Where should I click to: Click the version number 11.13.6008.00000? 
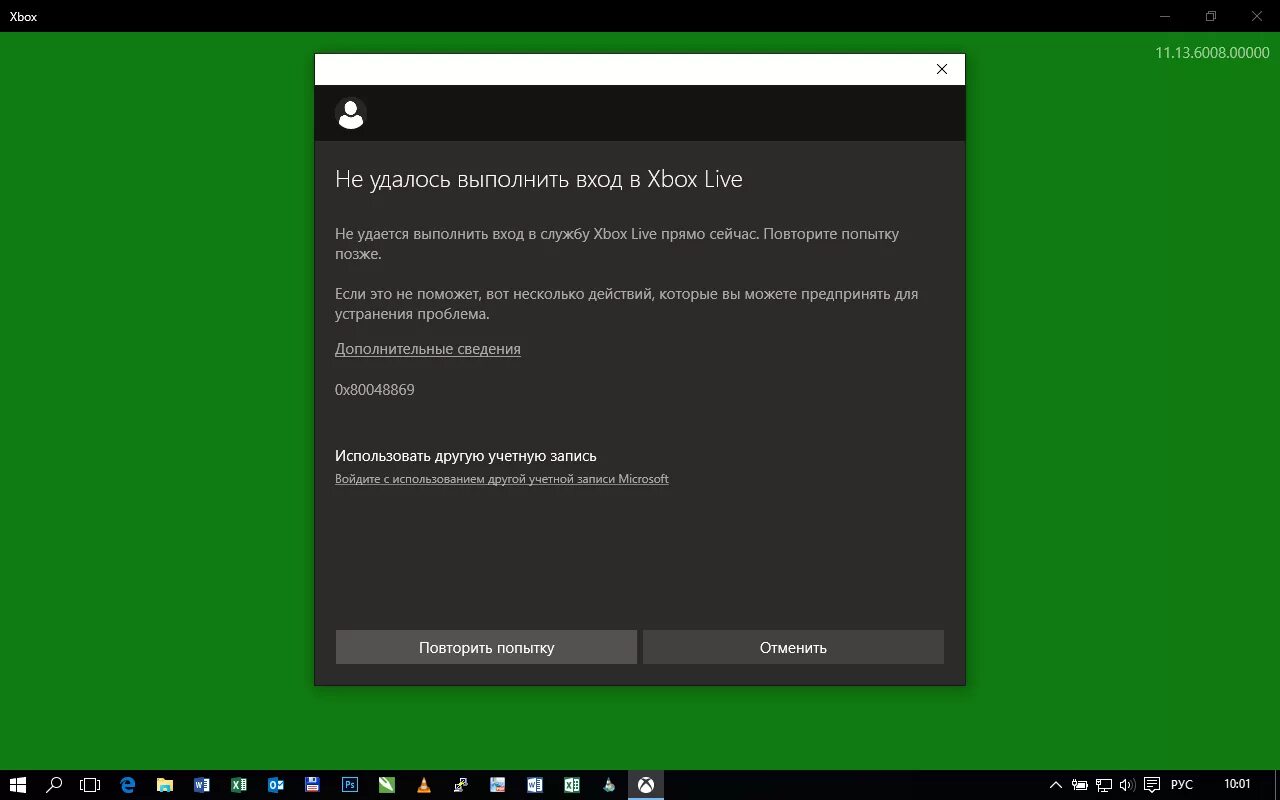point(1212,53)
